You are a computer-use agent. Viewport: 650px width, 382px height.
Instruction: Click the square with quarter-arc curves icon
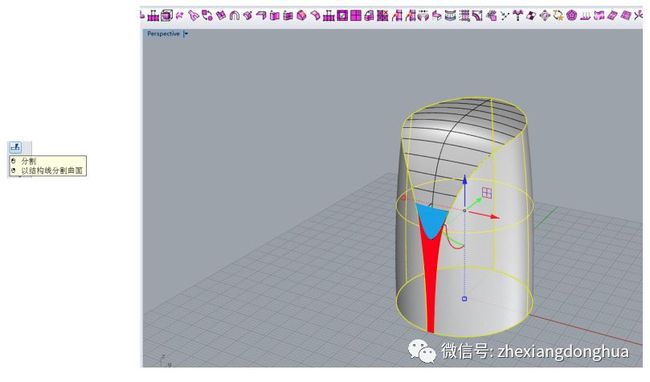point(477,16)
